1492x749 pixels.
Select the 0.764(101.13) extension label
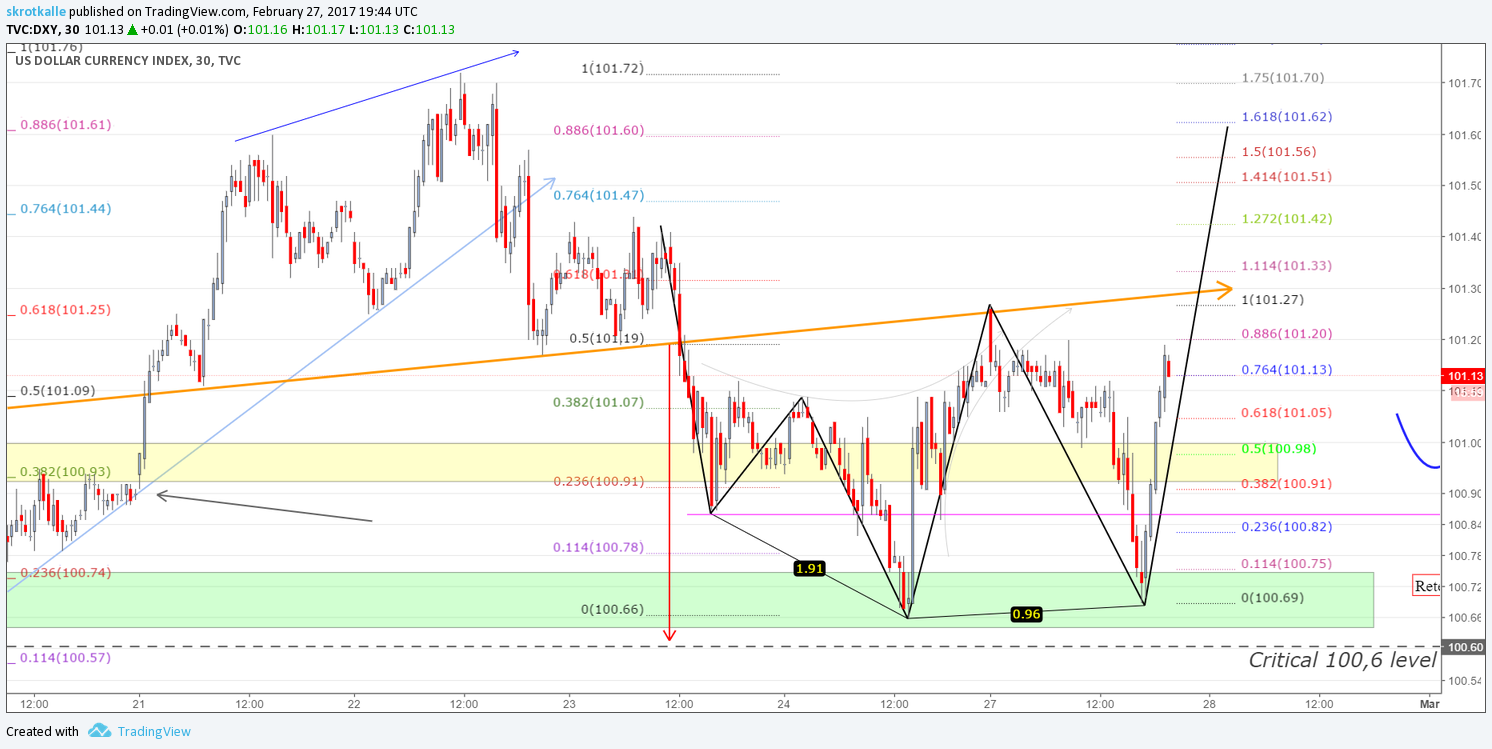pyautogui.click(x=1287, y=370)
